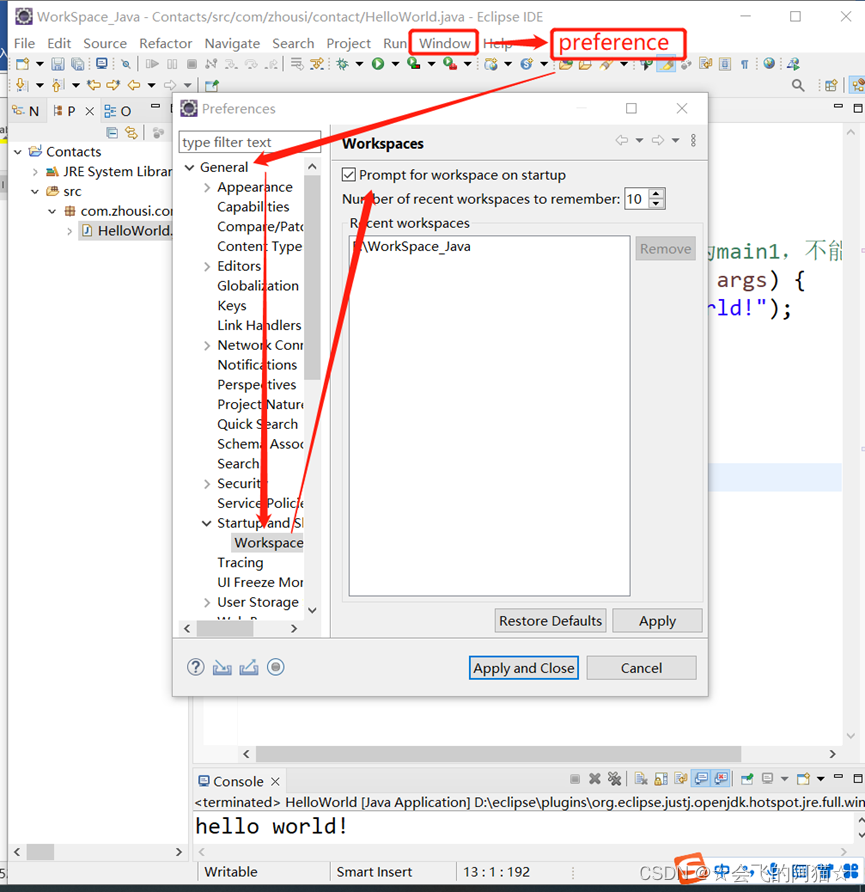The width and height of the screenshot is (865, 892).
Task: Click the Cancel button
Action: coord(641,668)
